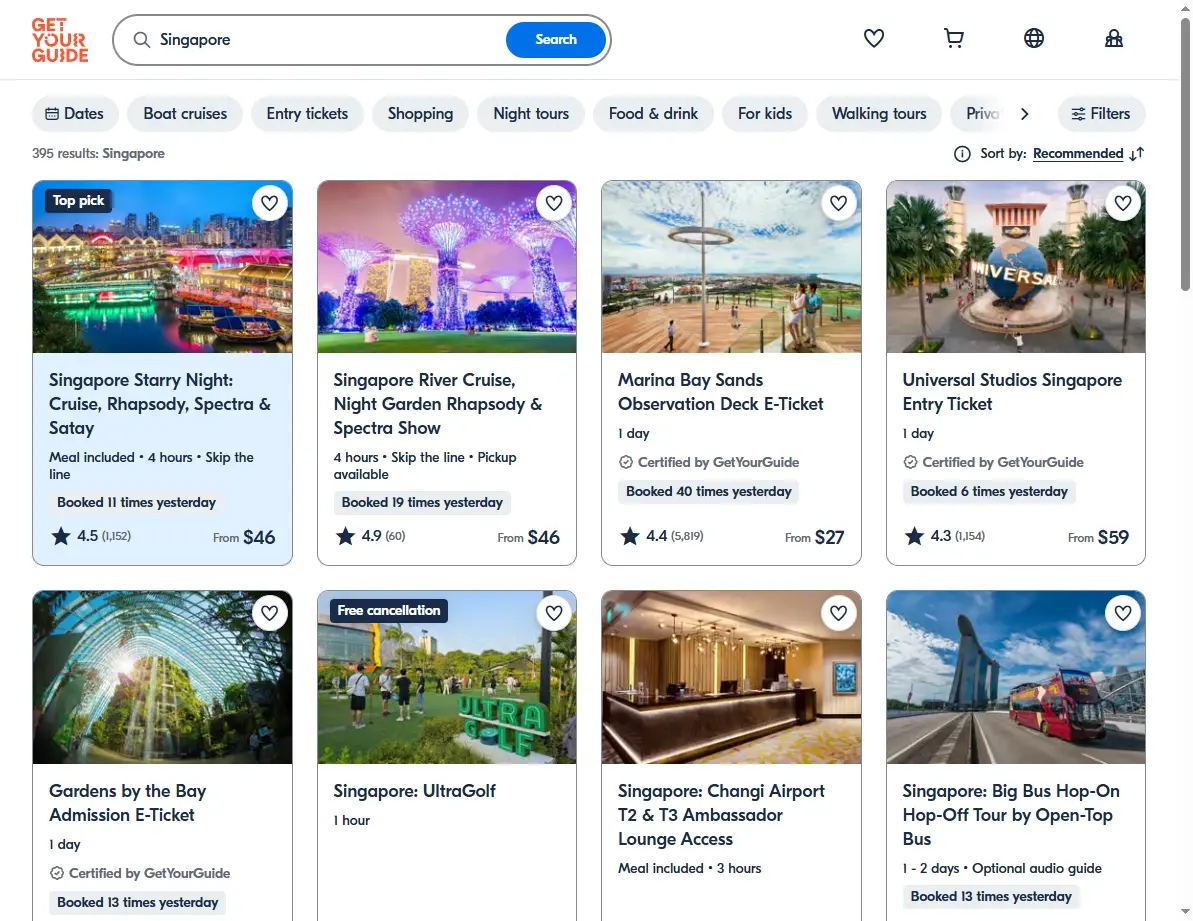The image size is (1193, 921).
Task: Click 'Booked 40 times yesterday' label
Action: point(708,491)
